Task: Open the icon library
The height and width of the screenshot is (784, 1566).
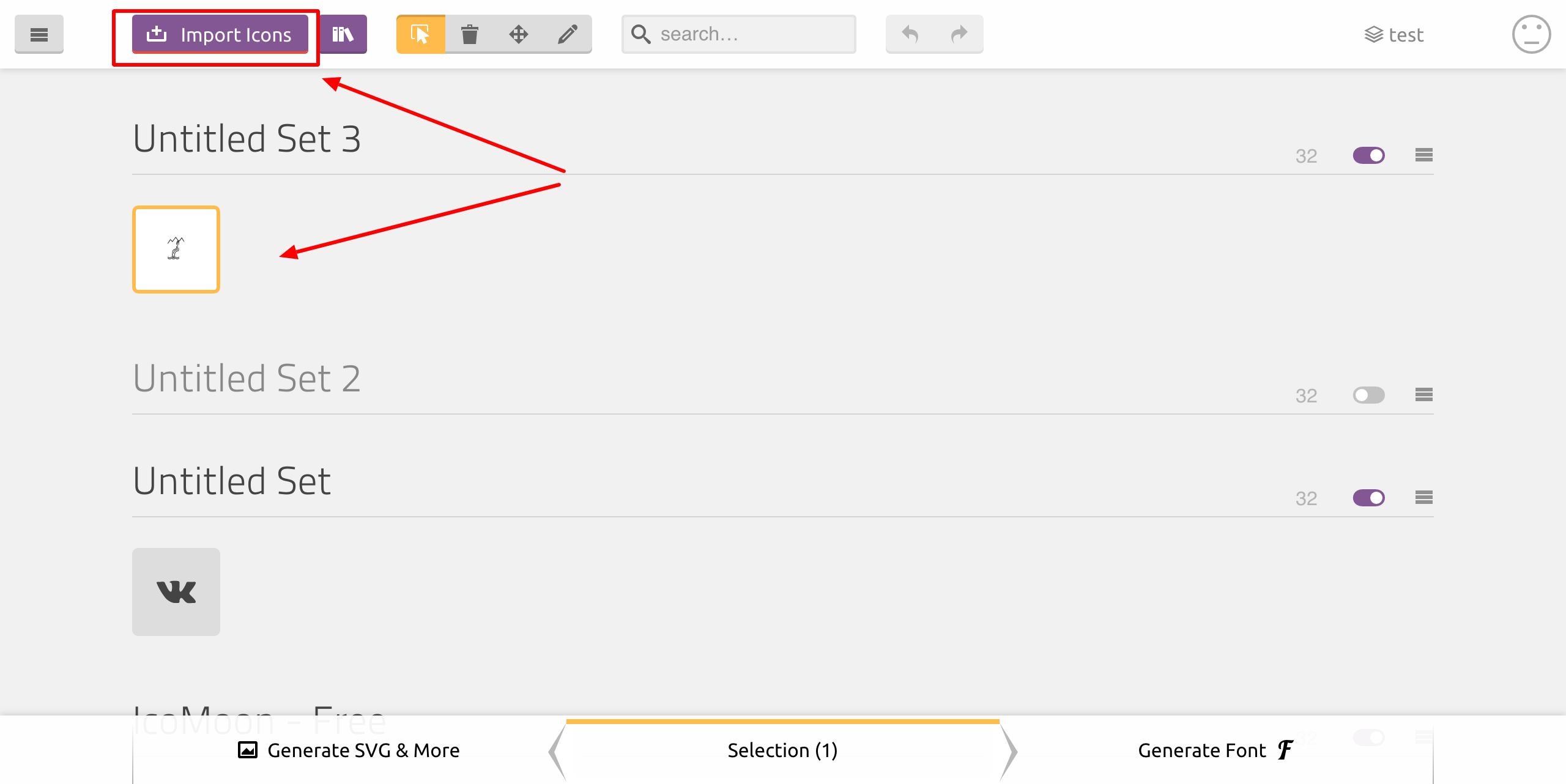Action: (x=343, y=34)
